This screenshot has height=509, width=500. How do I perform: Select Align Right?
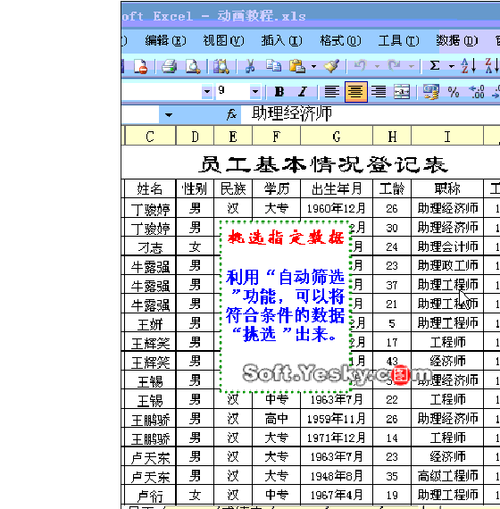[379, 92]
